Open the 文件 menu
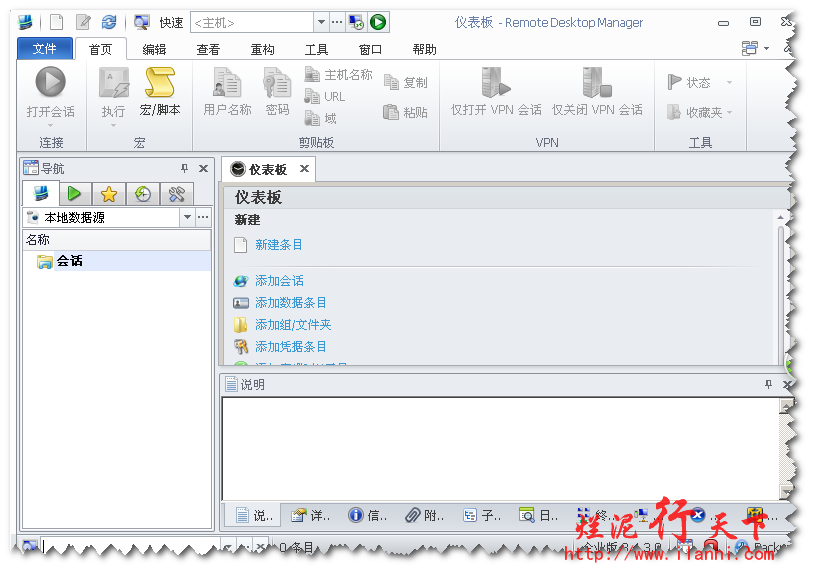 click(45, 49)
